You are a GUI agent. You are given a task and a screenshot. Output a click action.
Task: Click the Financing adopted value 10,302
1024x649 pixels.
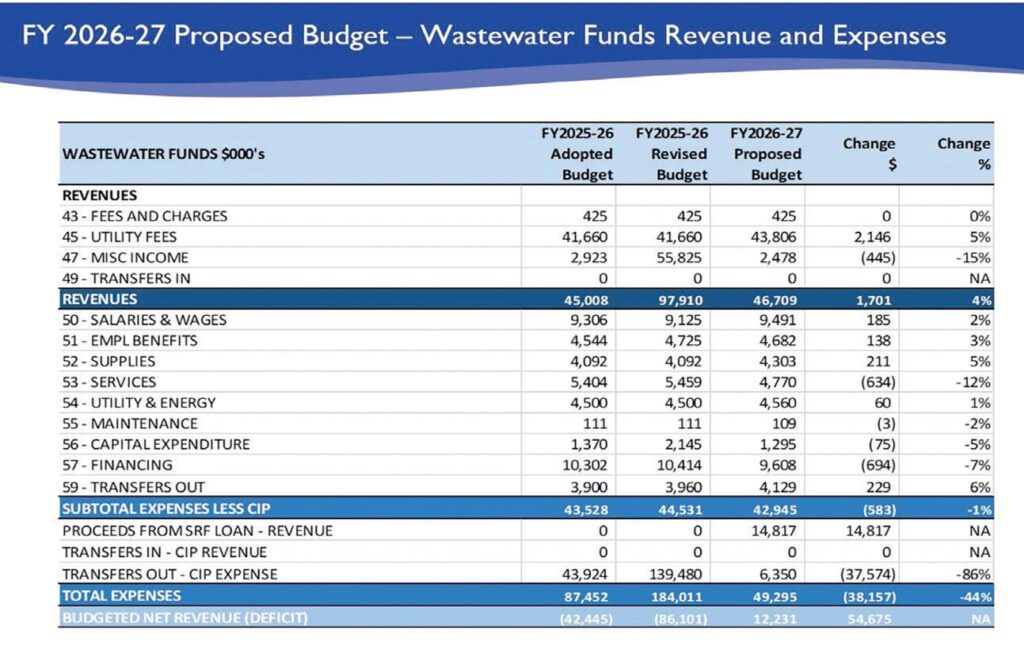point(584,466)
